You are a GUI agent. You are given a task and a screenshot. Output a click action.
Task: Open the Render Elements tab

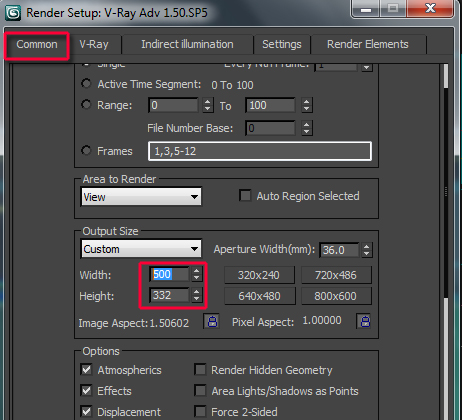368,44
